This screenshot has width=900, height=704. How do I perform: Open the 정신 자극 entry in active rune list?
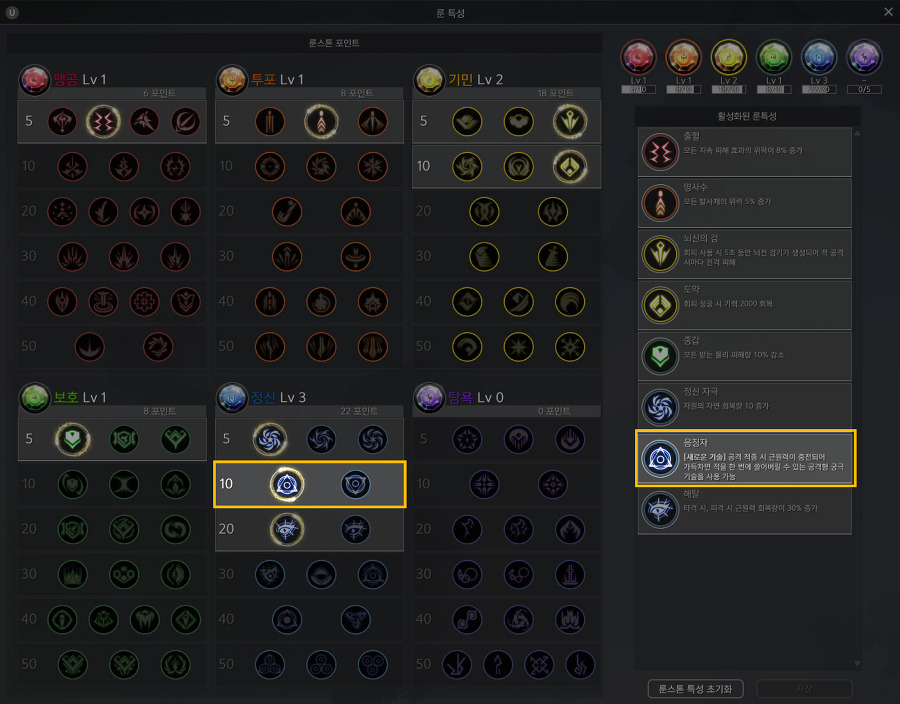[x=744, y=407]
